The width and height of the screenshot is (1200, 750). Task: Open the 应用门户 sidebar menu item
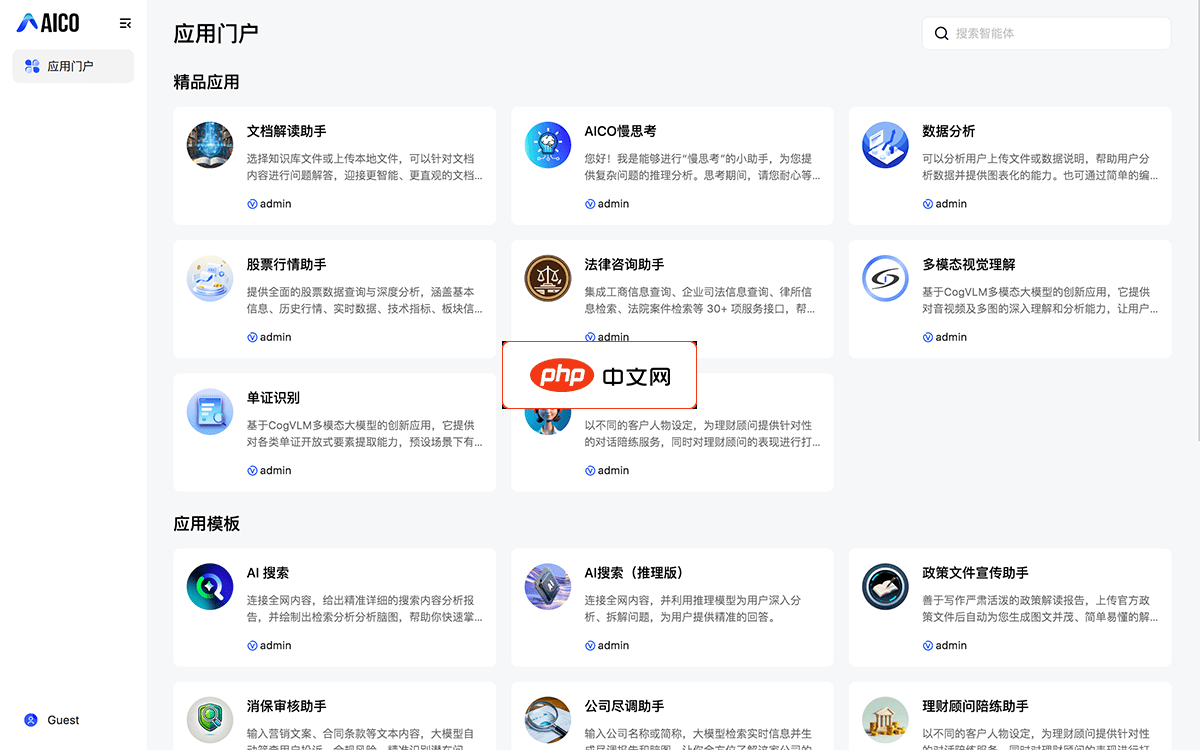pyautogui.click(x=73, y=66)
